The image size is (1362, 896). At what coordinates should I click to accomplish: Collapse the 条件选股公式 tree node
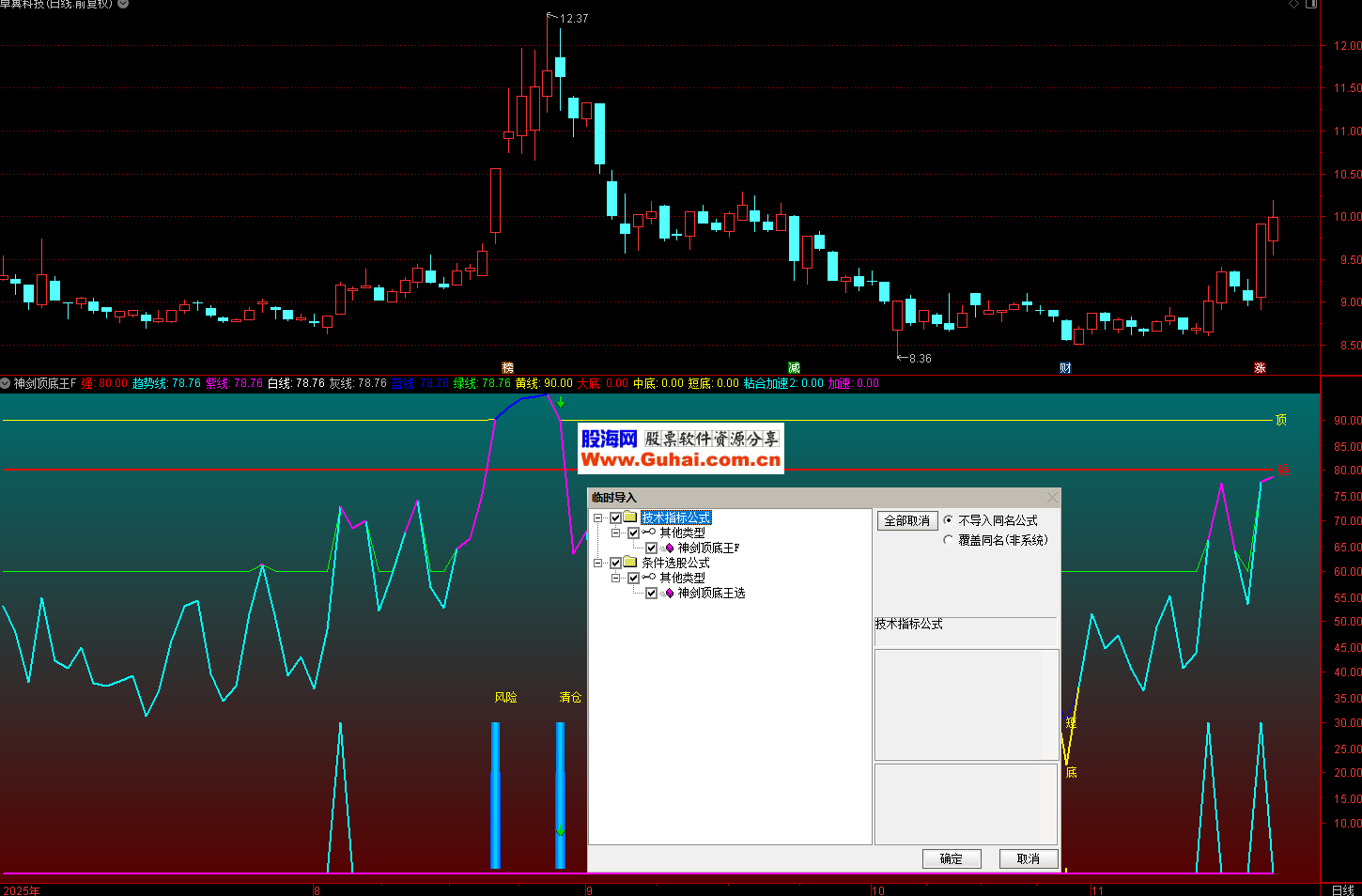pyautogui.click(x=598, y=564)
